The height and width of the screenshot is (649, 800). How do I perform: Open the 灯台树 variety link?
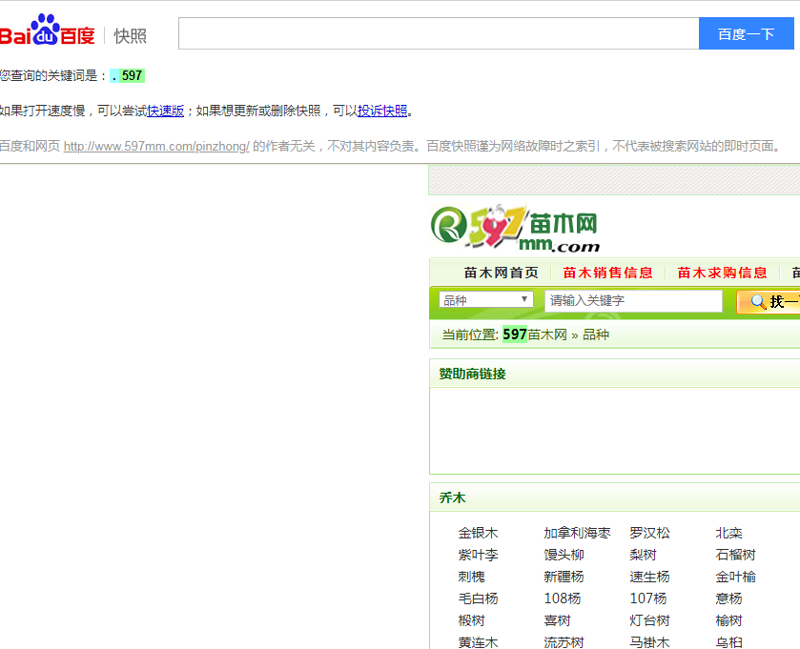pyautogui.click(x=649, y=621)
